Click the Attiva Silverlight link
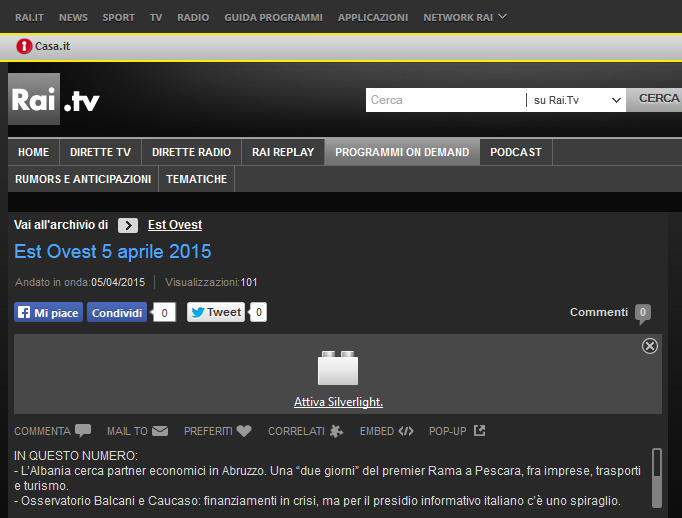 338,402
